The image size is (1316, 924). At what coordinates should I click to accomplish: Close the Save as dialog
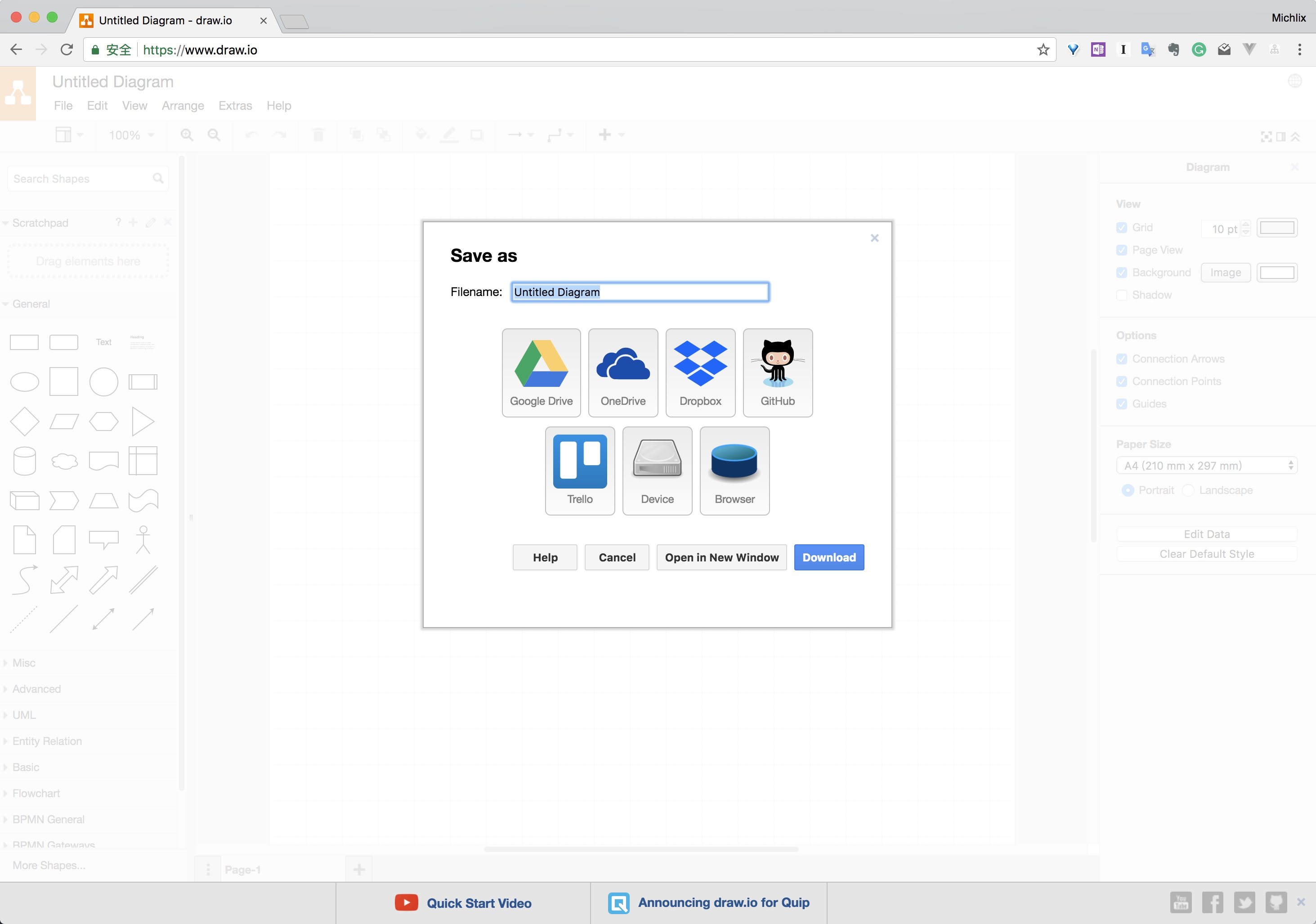tap(874, 238)
